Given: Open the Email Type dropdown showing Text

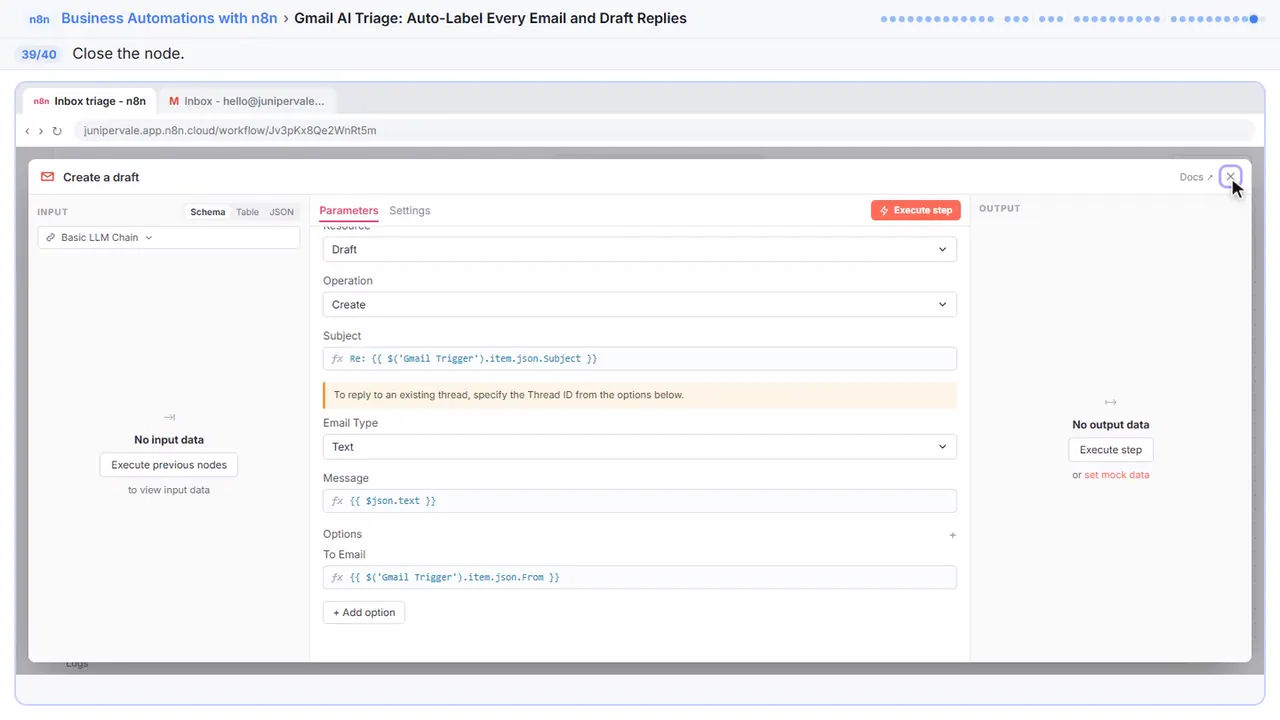Looking at the screenshot, I should coord(640,447).
